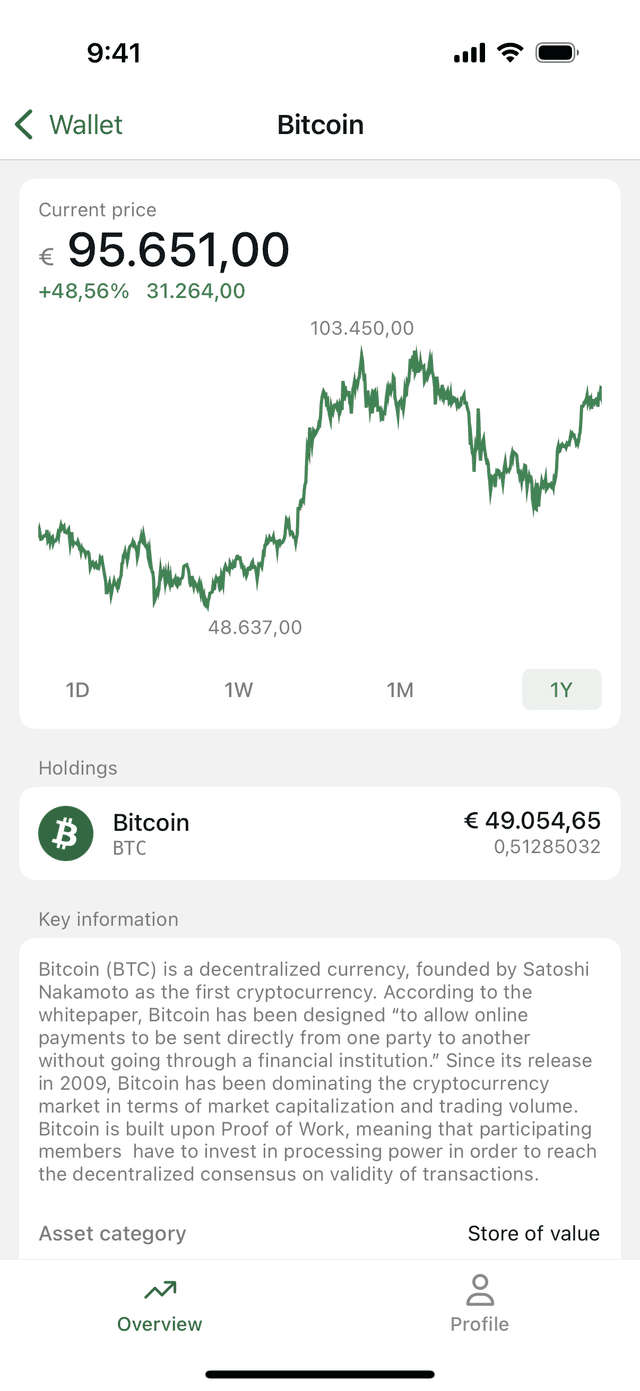Tap the Overview trend-arrow icon
640x1391 pixels.
pos(160,1291)
